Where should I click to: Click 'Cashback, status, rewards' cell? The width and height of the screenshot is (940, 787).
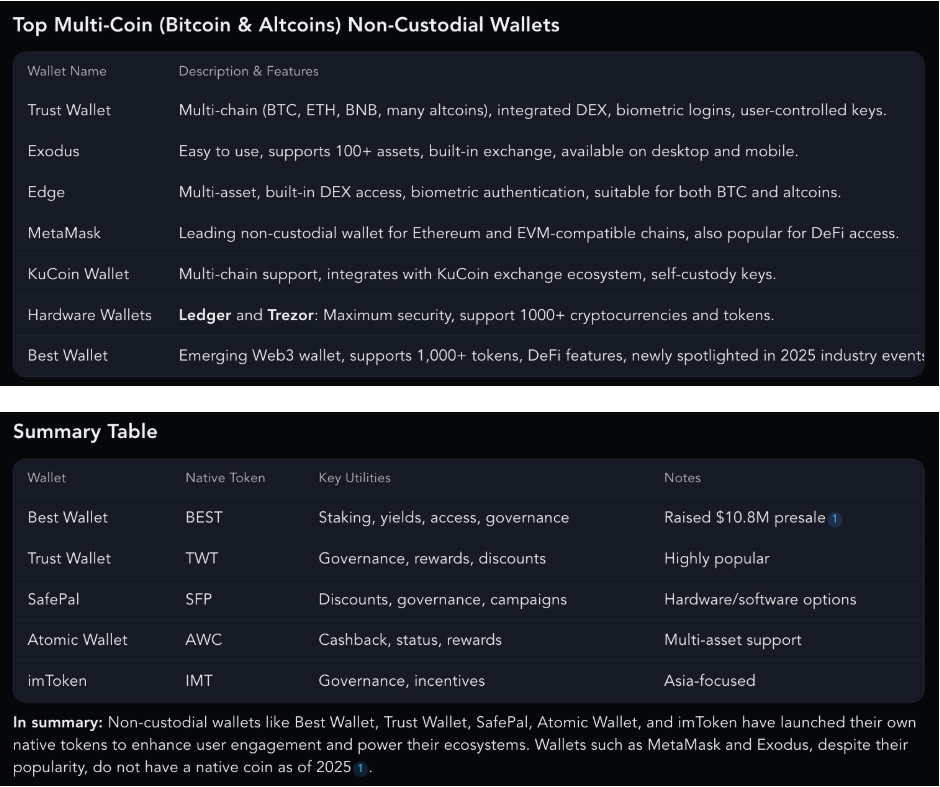coord(410,640)
